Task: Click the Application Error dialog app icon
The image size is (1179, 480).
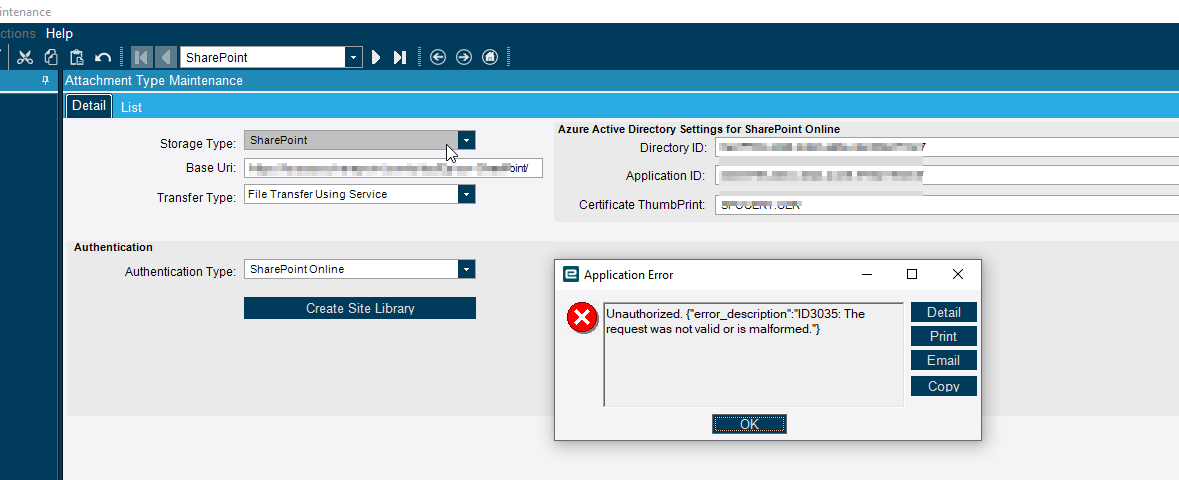Action: (x=571, y=275)
